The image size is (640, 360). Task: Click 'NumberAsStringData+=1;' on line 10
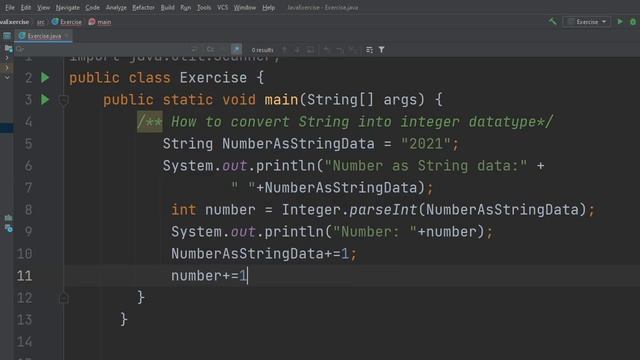click(x=264, y=254)
